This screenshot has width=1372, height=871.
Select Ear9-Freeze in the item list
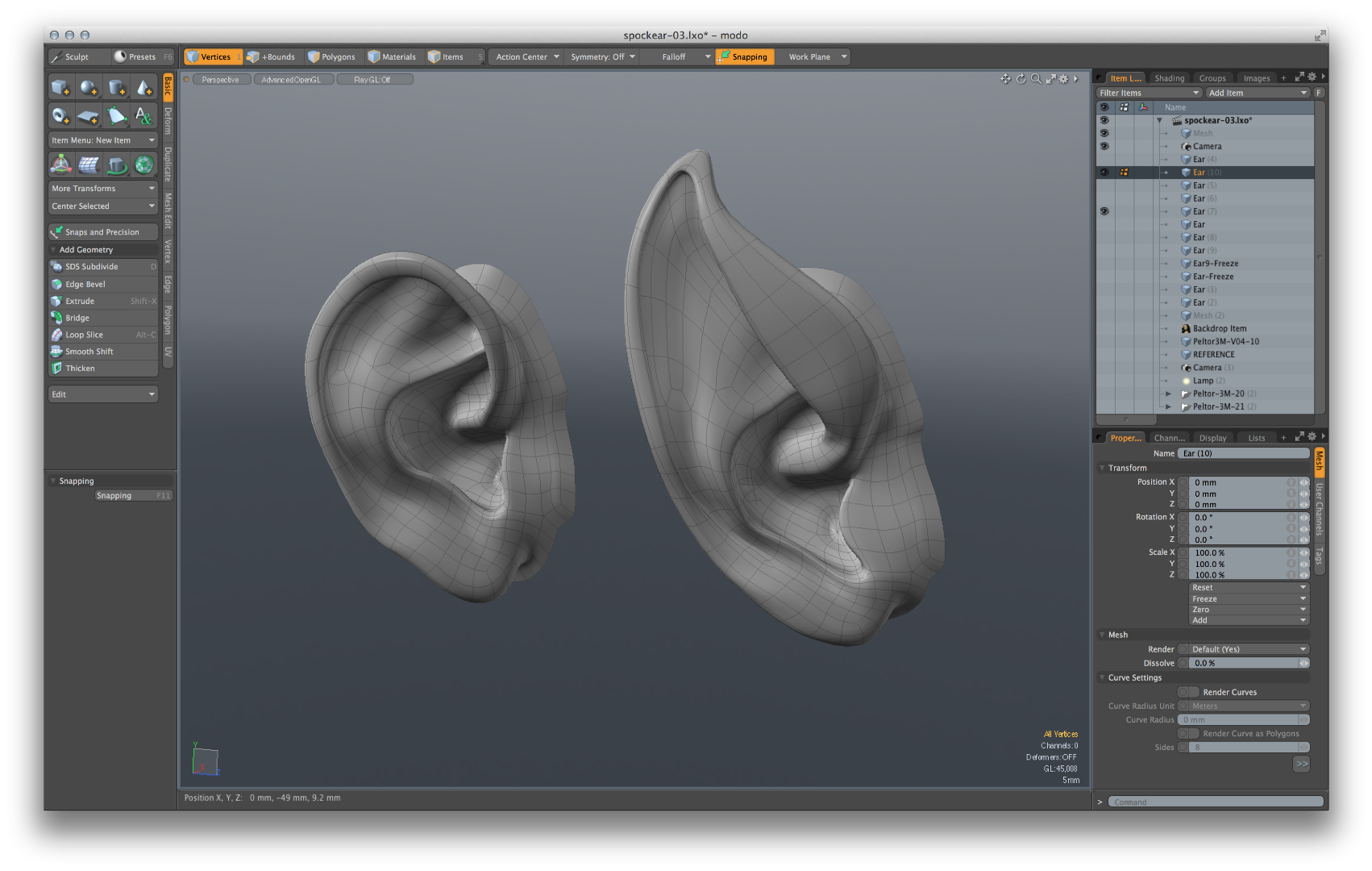(x=1216, y=264)
